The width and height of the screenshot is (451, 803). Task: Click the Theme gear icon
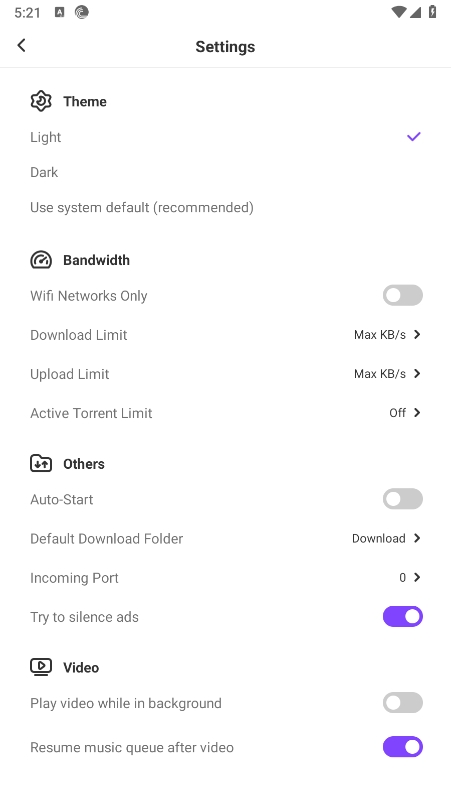(x=41, y=101)
